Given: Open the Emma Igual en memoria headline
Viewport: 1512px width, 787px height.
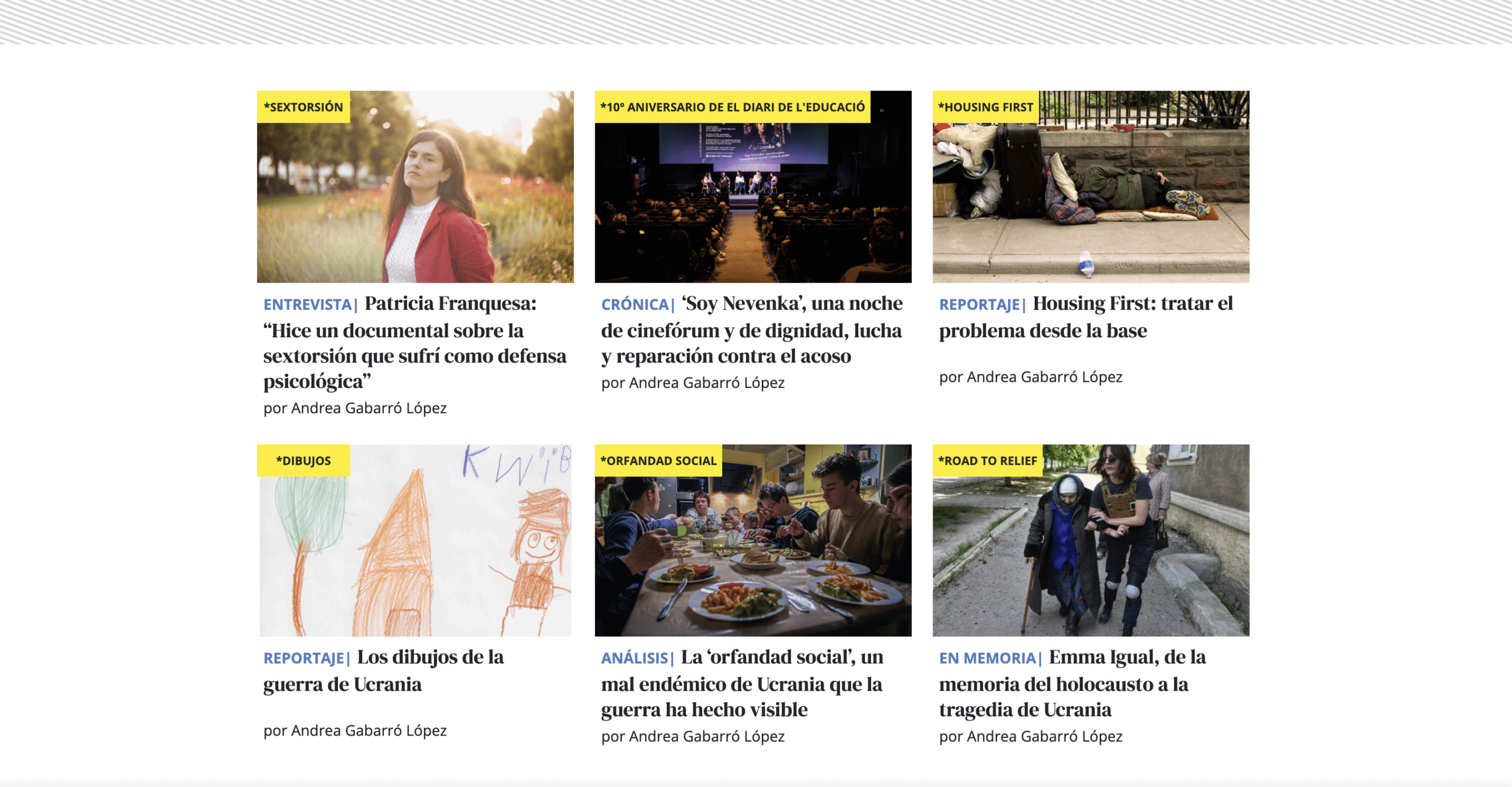Looking at the screenshot, I should (x=1072, y=684).
